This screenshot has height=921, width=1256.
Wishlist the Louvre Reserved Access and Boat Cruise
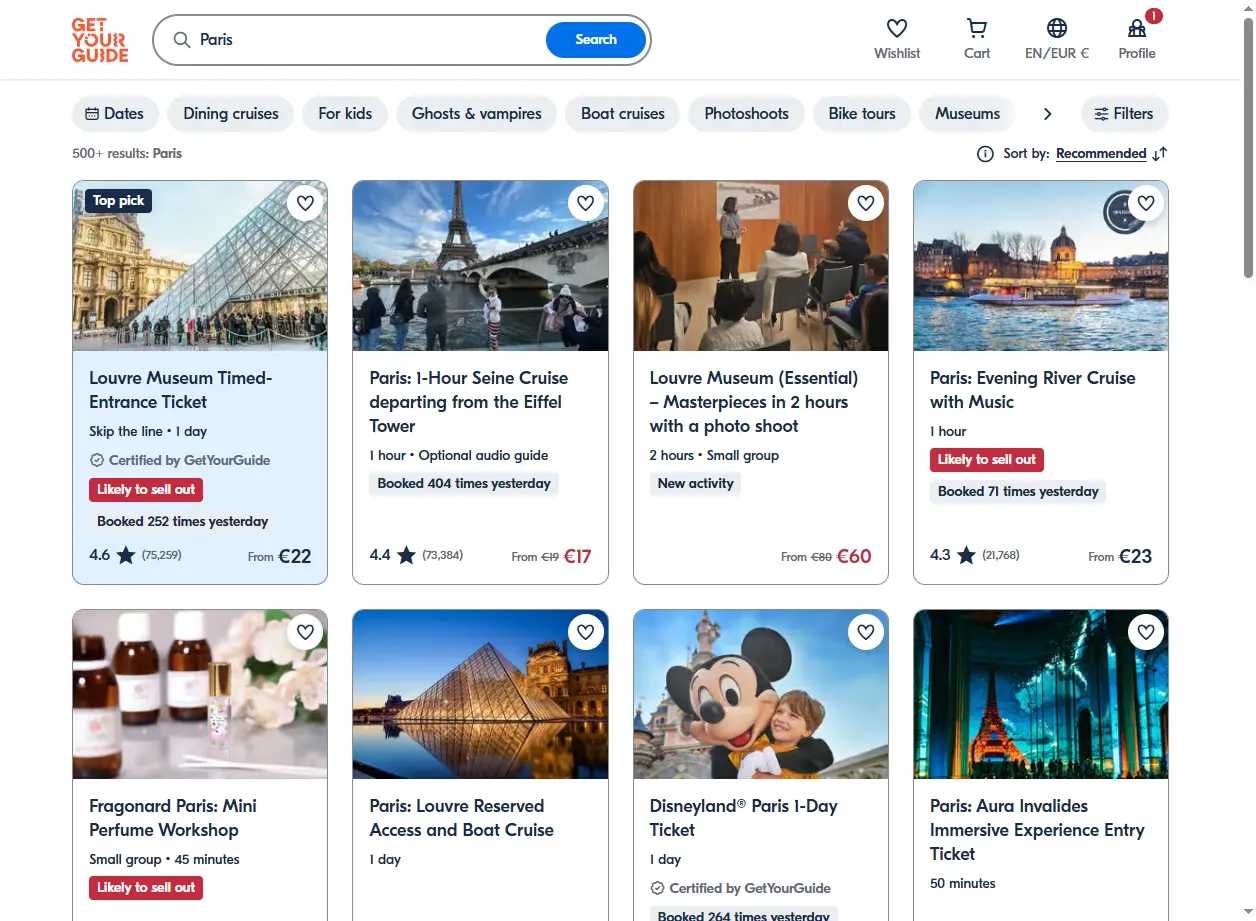586,631
